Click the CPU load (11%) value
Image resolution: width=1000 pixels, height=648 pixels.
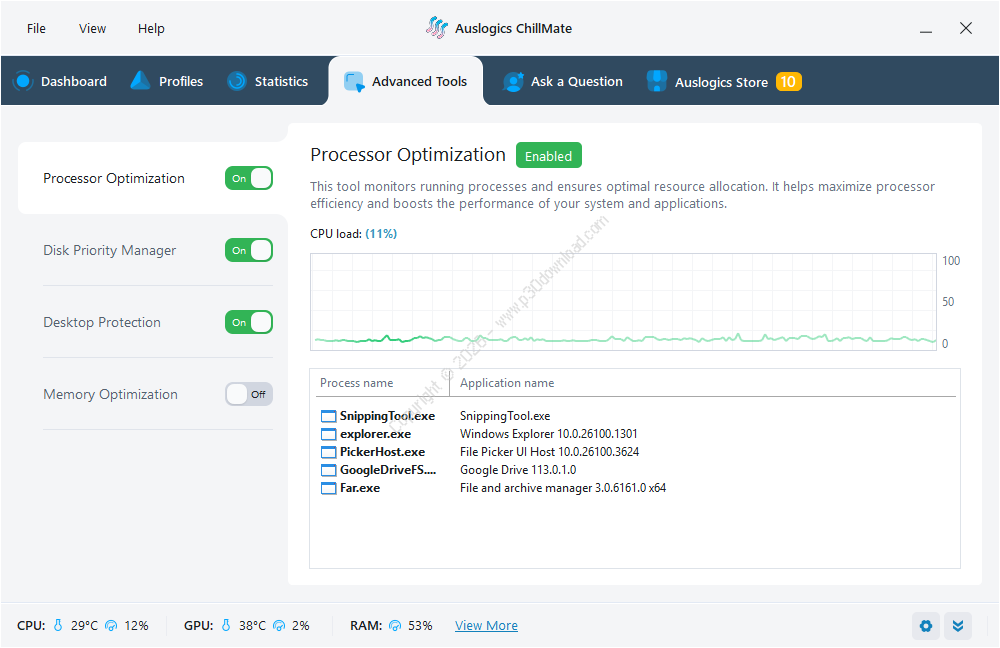point(381,233)
